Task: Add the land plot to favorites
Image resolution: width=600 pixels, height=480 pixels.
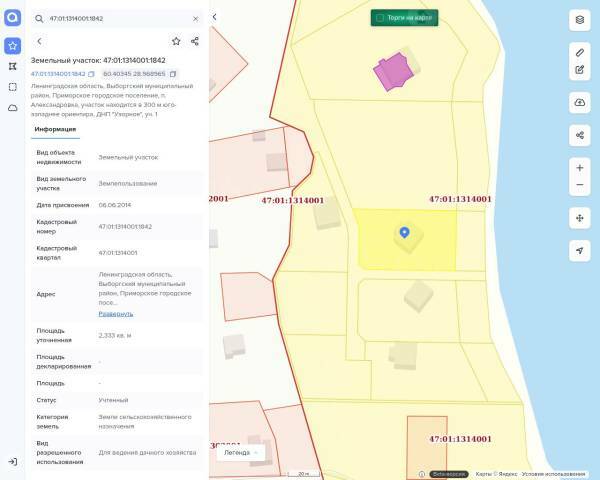Action: [x=176, y=41]
